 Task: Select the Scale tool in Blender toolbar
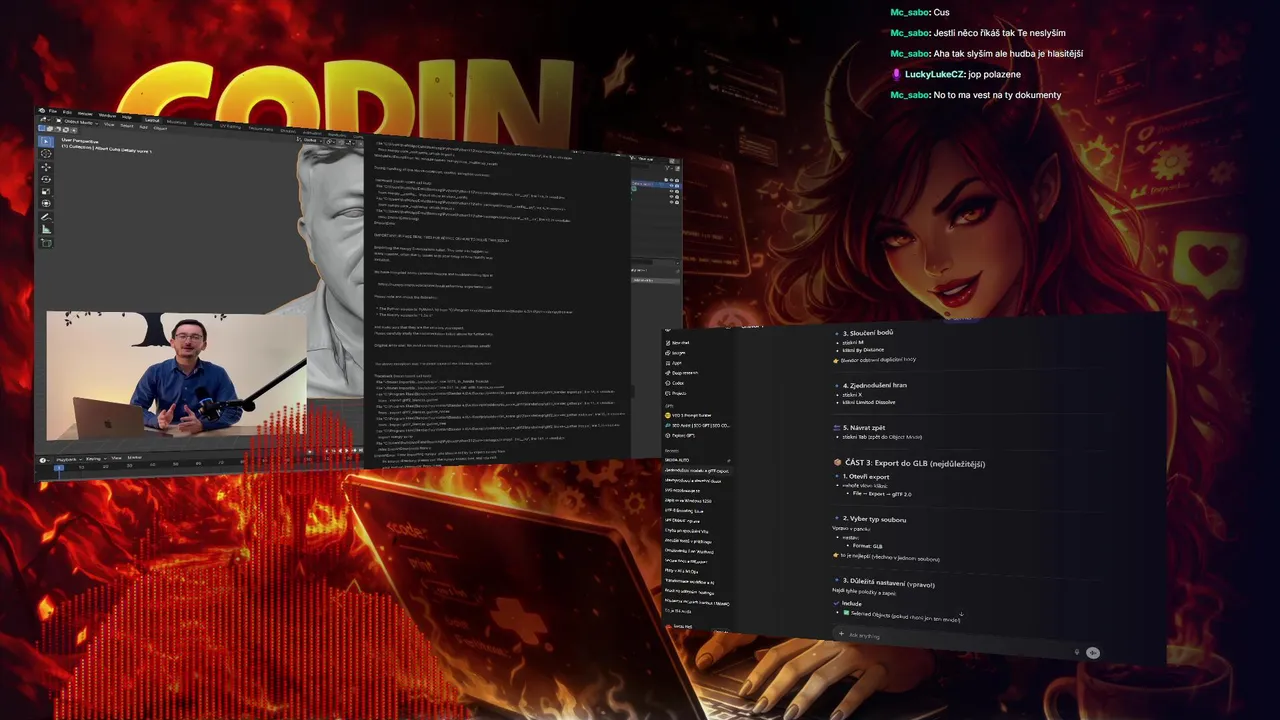point(46,192)
